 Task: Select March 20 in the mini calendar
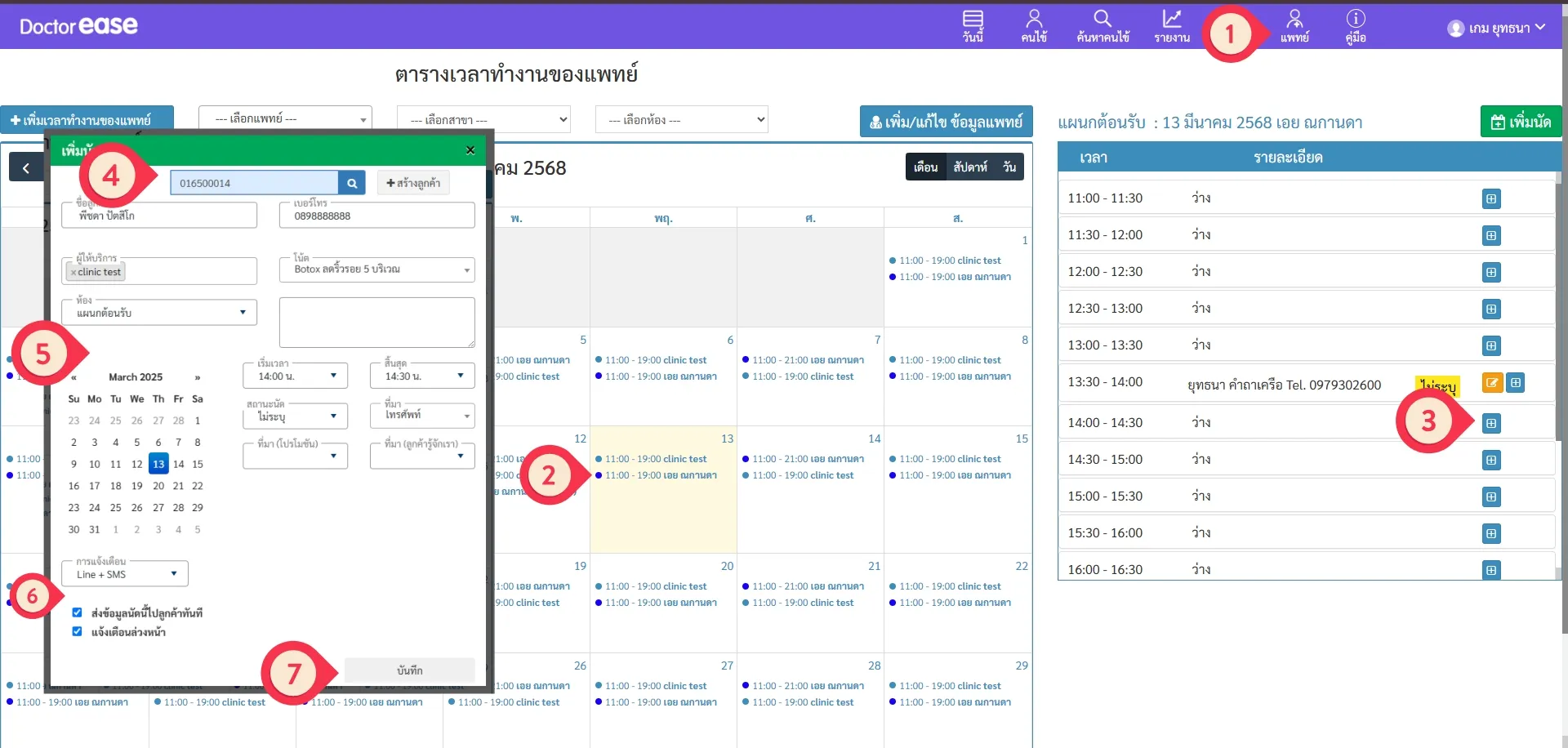[158, 486]
